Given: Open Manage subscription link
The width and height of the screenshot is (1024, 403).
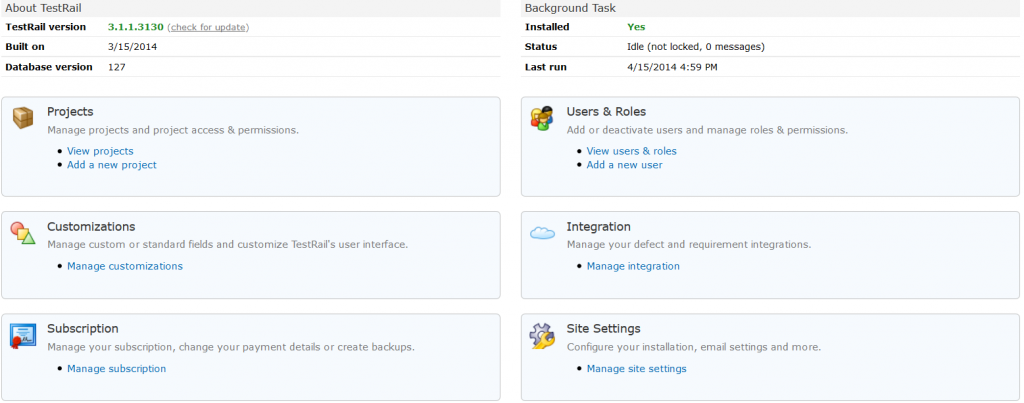Looking at the screenshot, I should coord(116,368).
